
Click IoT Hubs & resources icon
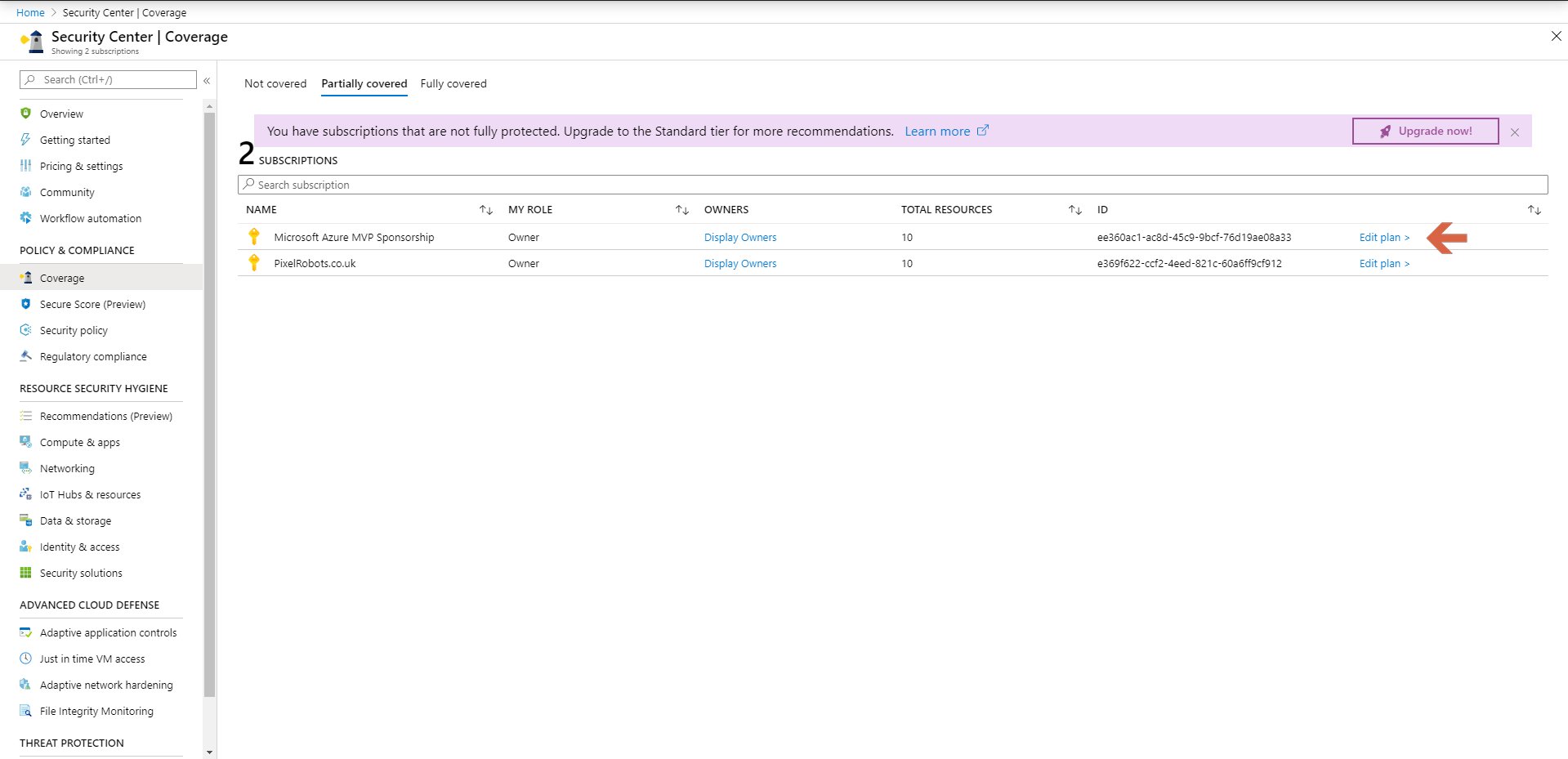pyautogui.click(x=25, y=494)
